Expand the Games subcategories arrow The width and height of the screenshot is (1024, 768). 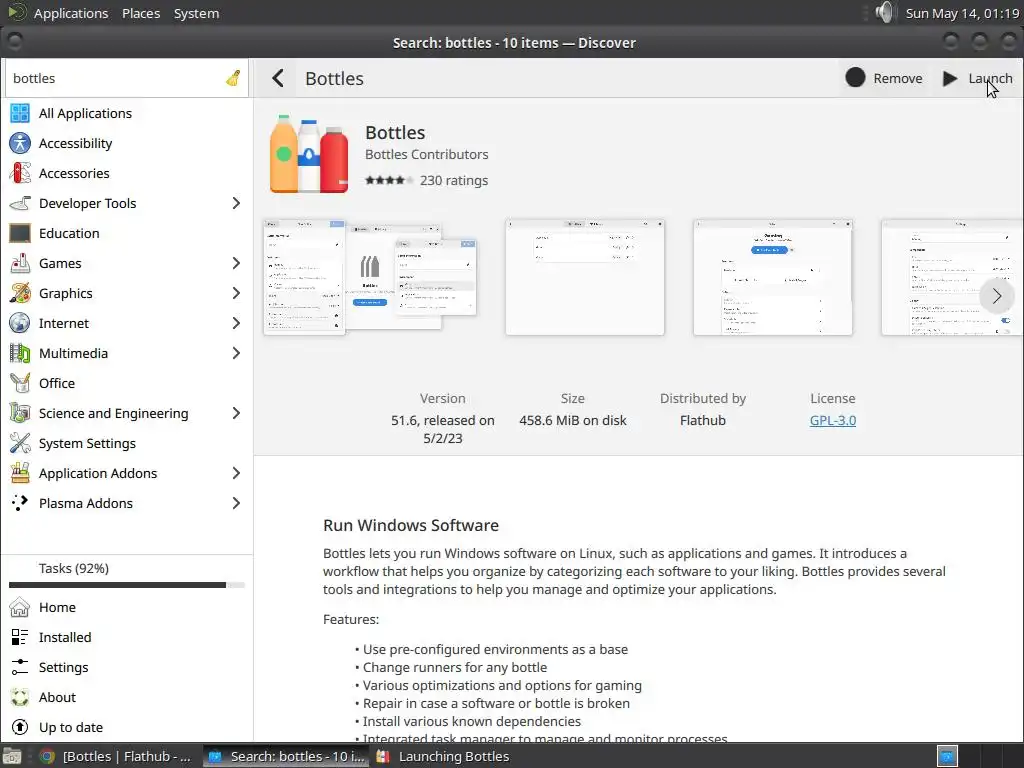[236, 263]
